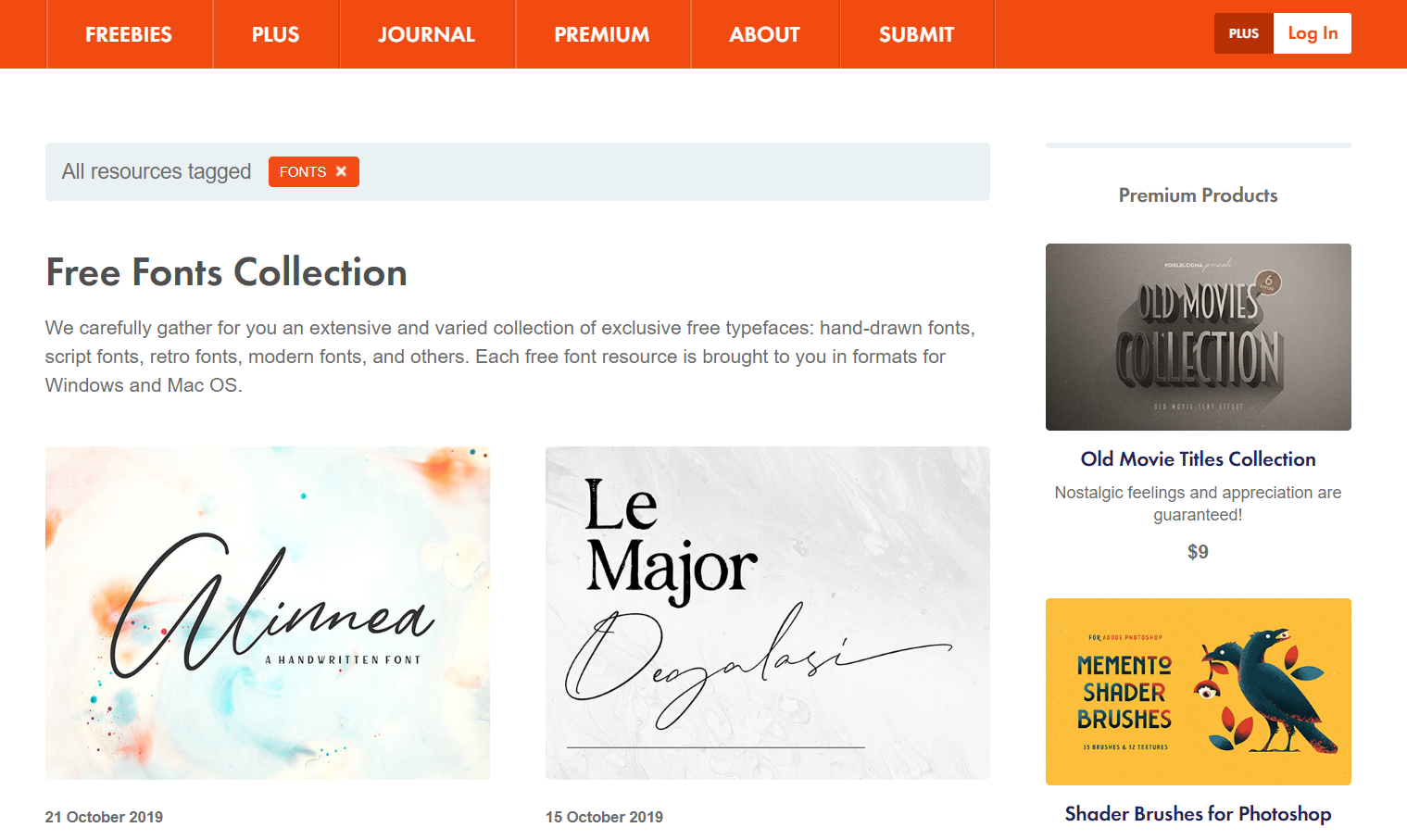Viewport: 1407px width, 840px height.
Task: Follow the Old Movie Titles Collection link
Action: tap(1199, 459)
